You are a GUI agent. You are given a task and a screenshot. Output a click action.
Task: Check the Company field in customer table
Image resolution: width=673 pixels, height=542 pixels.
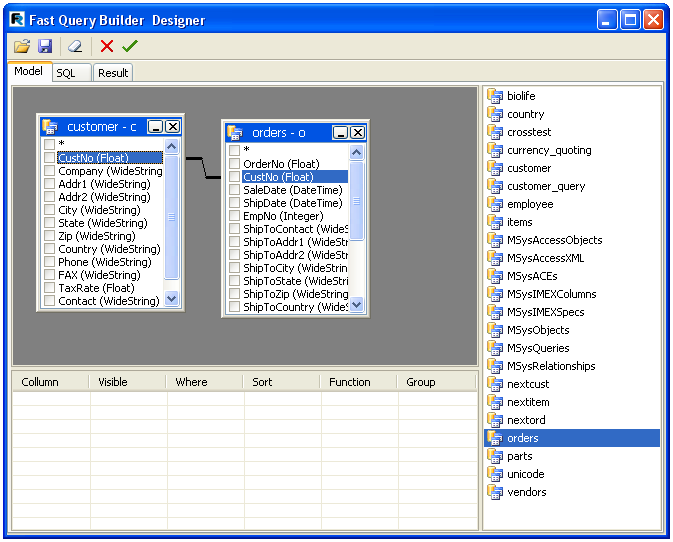pyautogui.click(x=49, y=171)
